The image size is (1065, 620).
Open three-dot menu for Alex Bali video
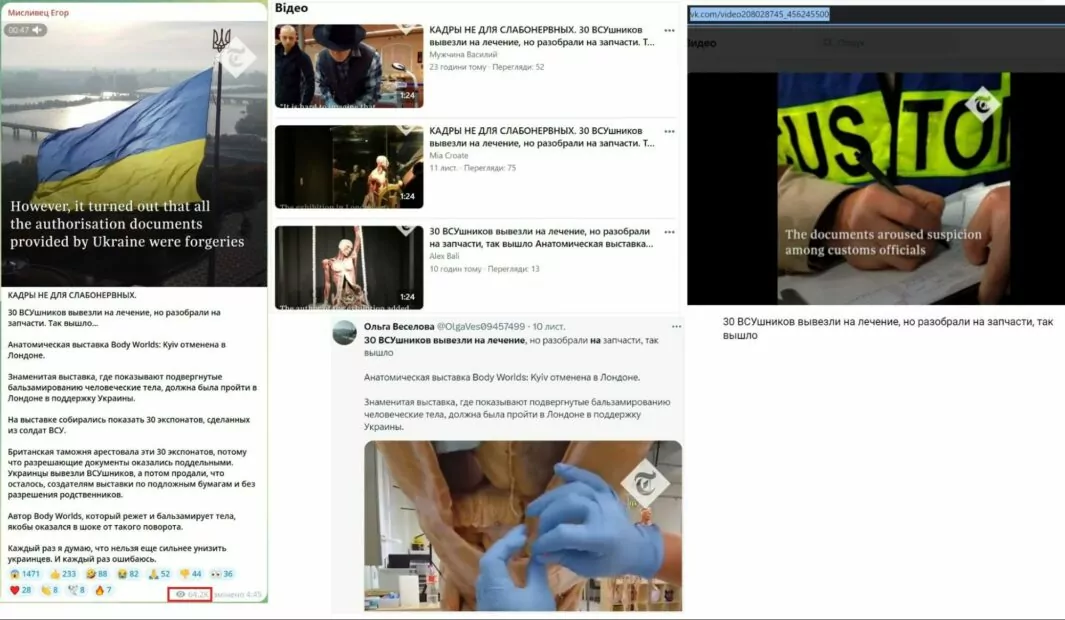point(670,232)
